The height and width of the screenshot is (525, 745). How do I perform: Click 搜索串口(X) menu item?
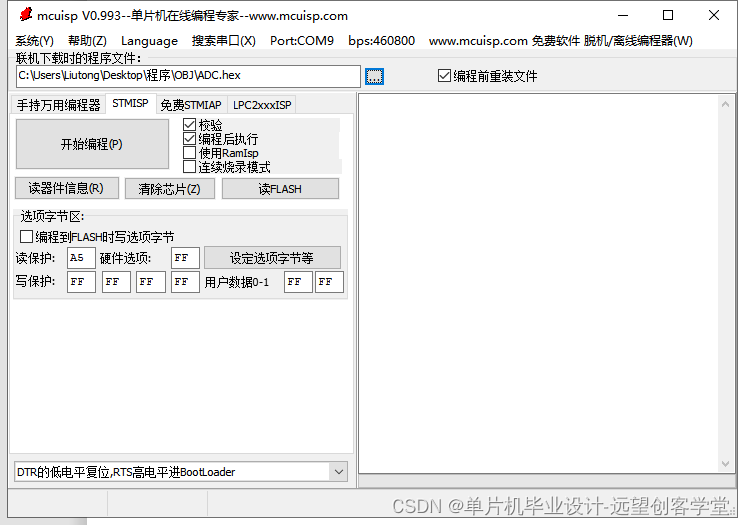[223, 41]
